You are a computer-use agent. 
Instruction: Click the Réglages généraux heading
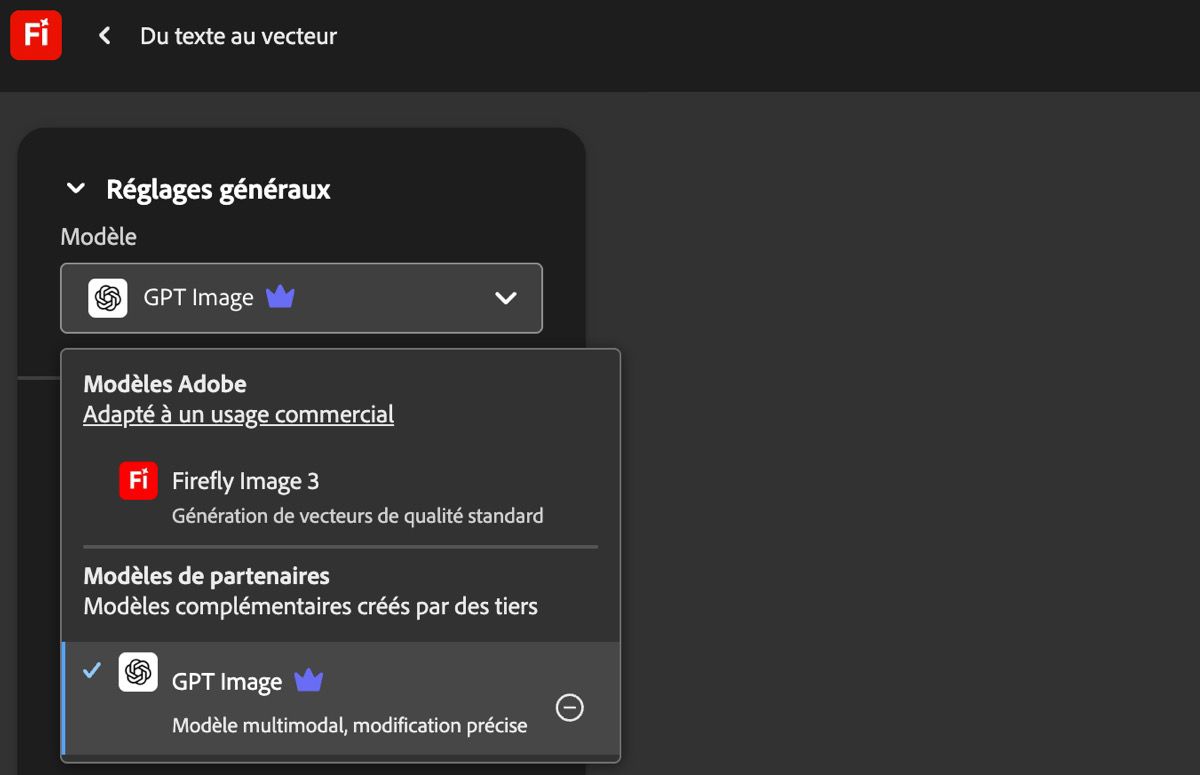(x=218, y=189)
